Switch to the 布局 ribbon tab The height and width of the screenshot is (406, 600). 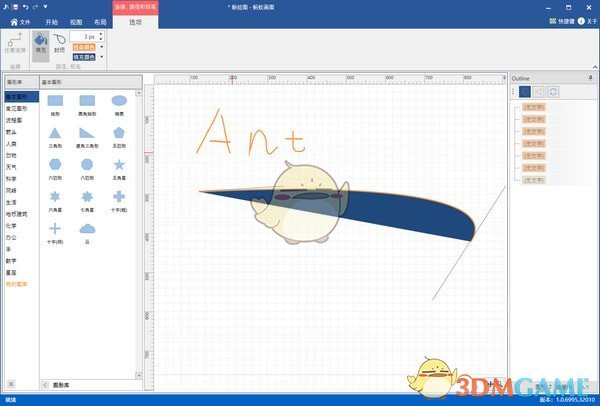pos(100,22)
